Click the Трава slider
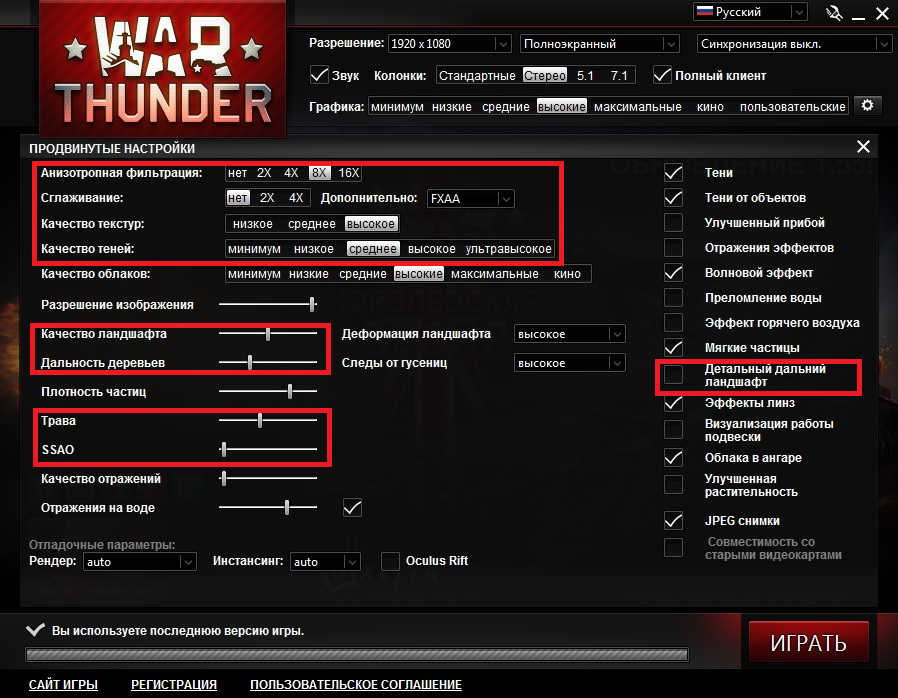The image size is (898, 698). tap(268, 420)
